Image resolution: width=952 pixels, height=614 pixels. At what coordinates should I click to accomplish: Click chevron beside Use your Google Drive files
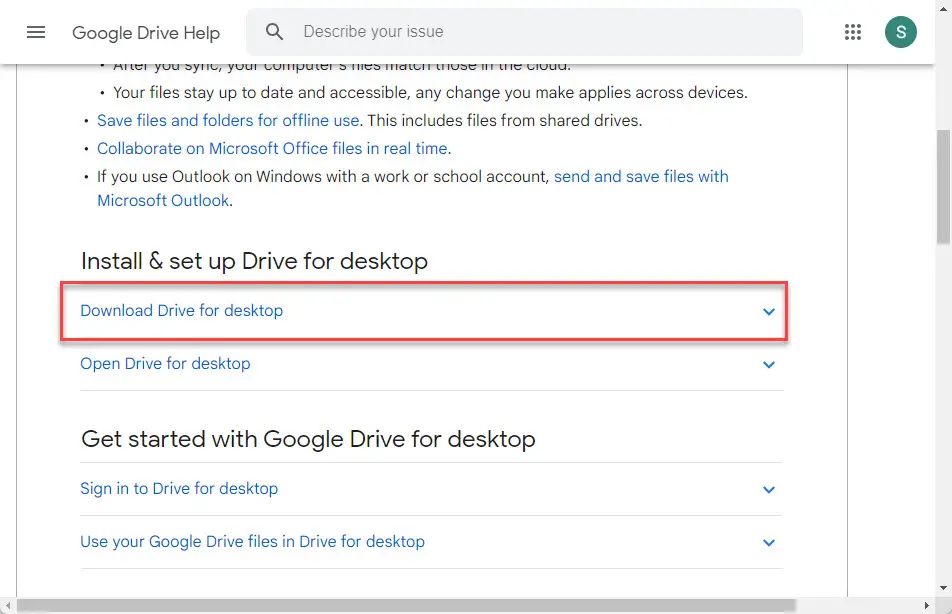[769, 542]
